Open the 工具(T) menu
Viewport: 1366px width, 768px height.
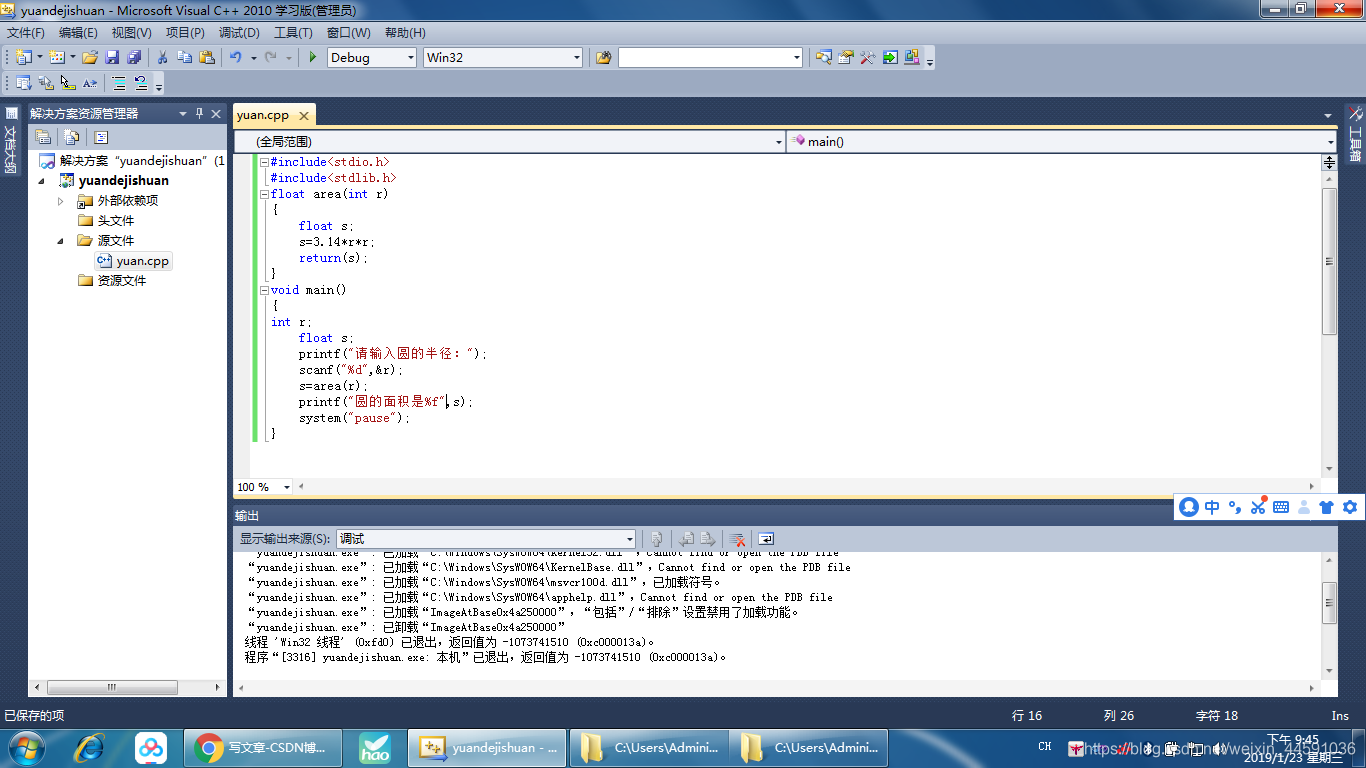coord(293,33)
